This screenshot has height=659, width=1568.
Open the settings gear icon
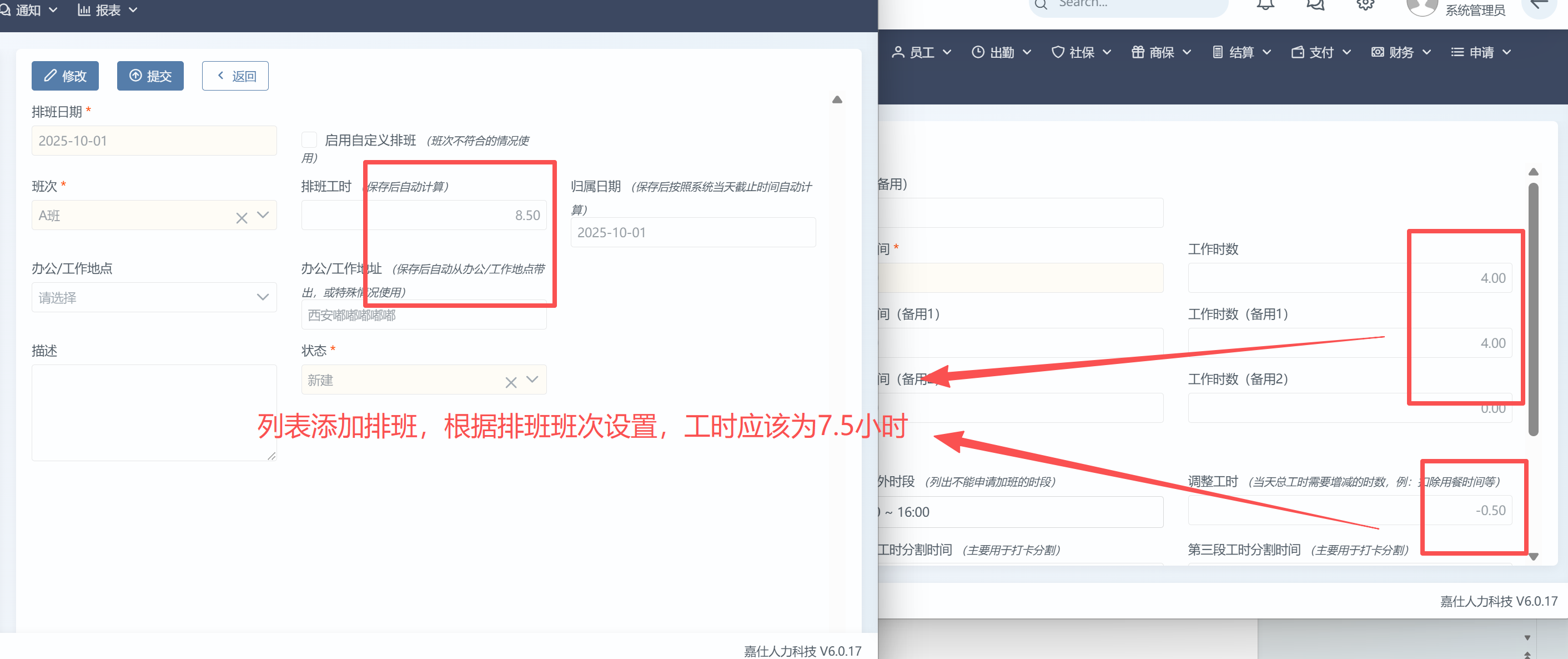1365,5
